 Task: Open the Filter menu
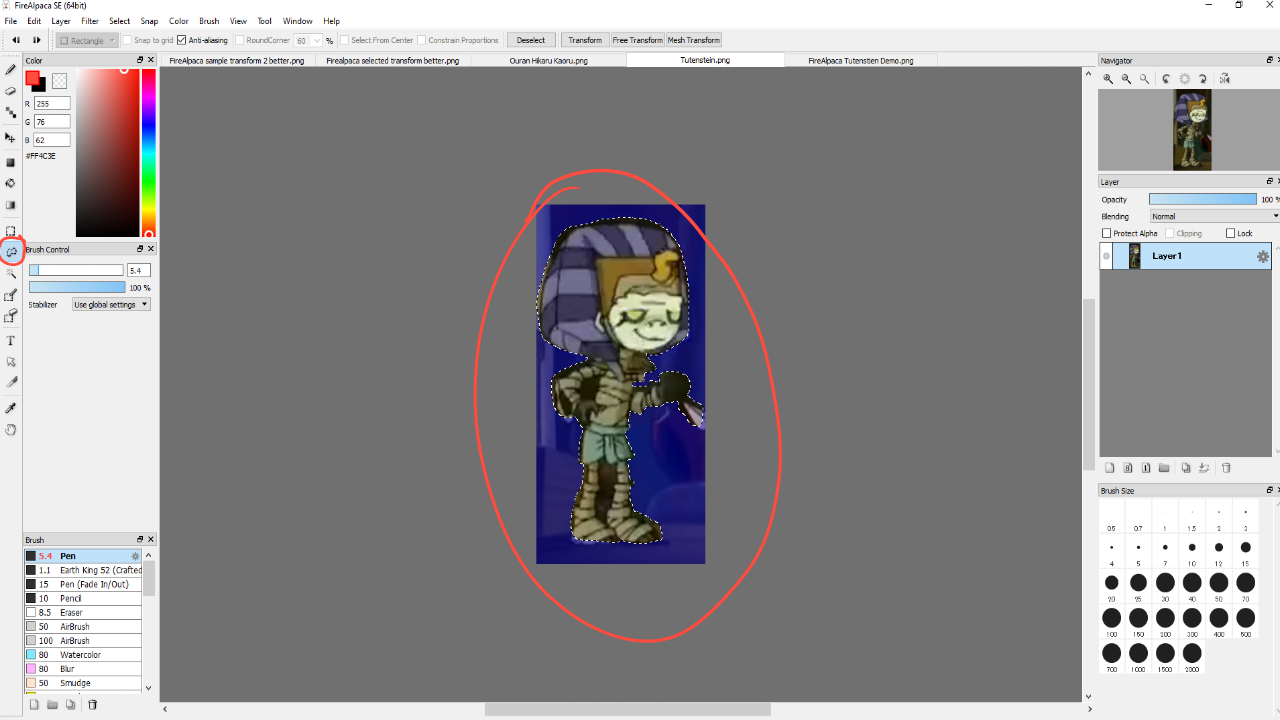90,21
